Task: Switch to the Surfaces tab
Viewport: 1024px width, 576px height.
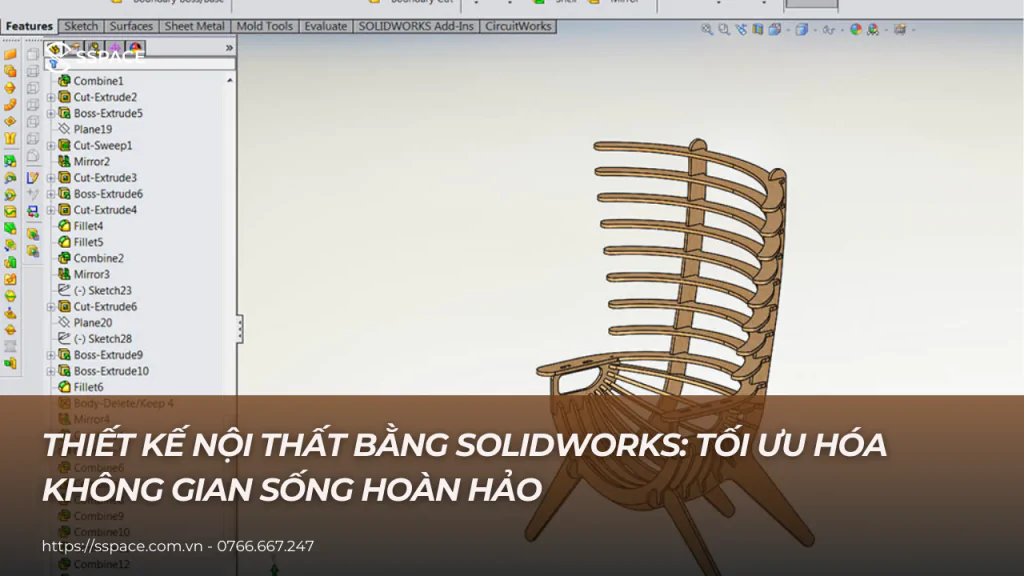Action: click(x=131, y=26)
